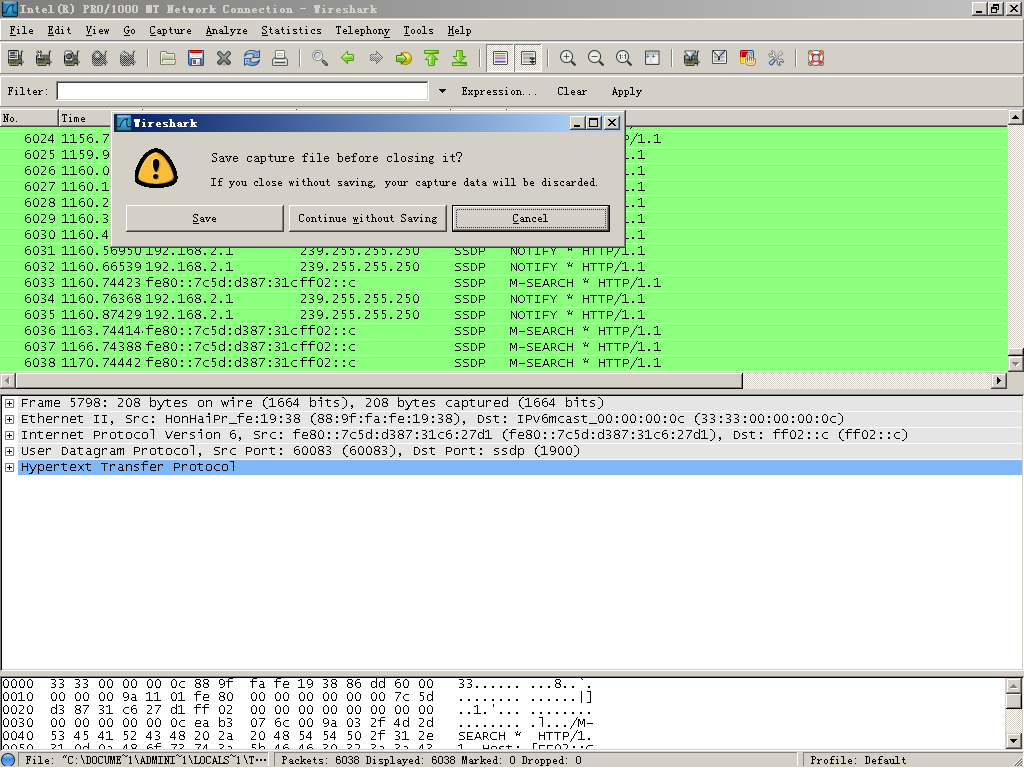1024x768 pixels.
Task: Open the Telephony menu
Action: click(362, 31)
